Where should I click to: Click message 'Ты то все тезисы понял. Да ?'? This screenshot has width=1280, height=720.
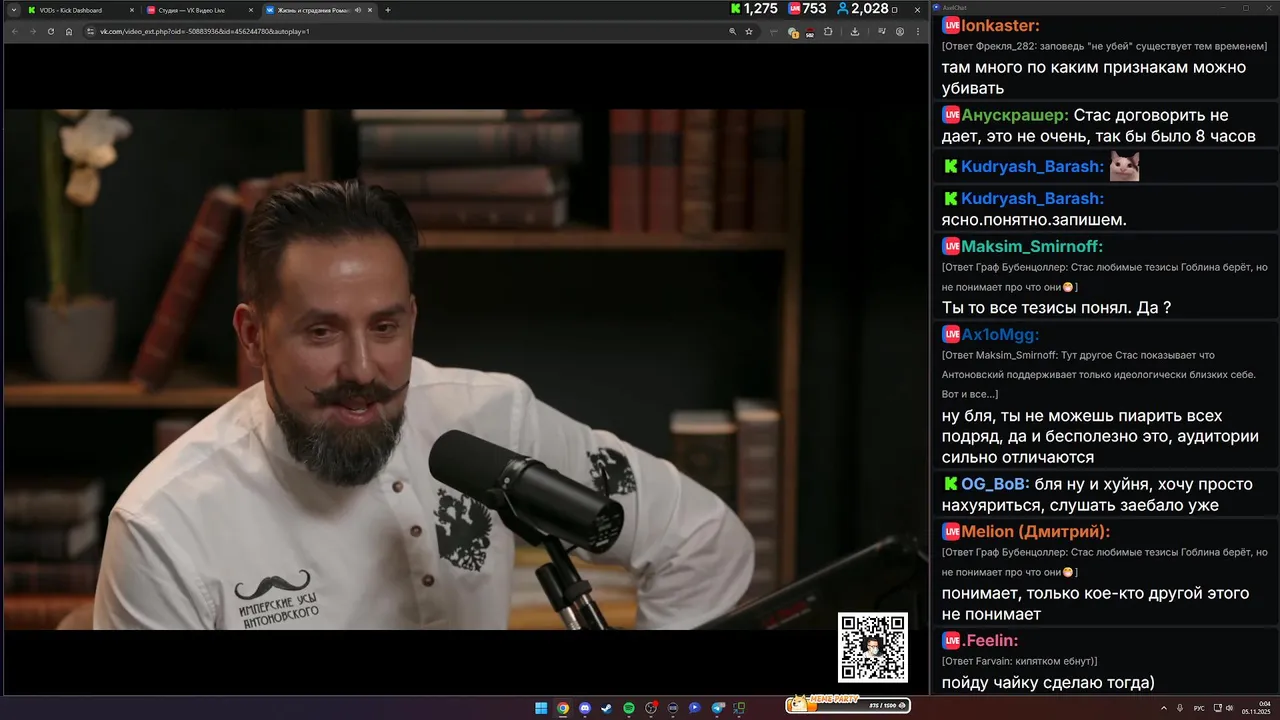pos(1056,307)
